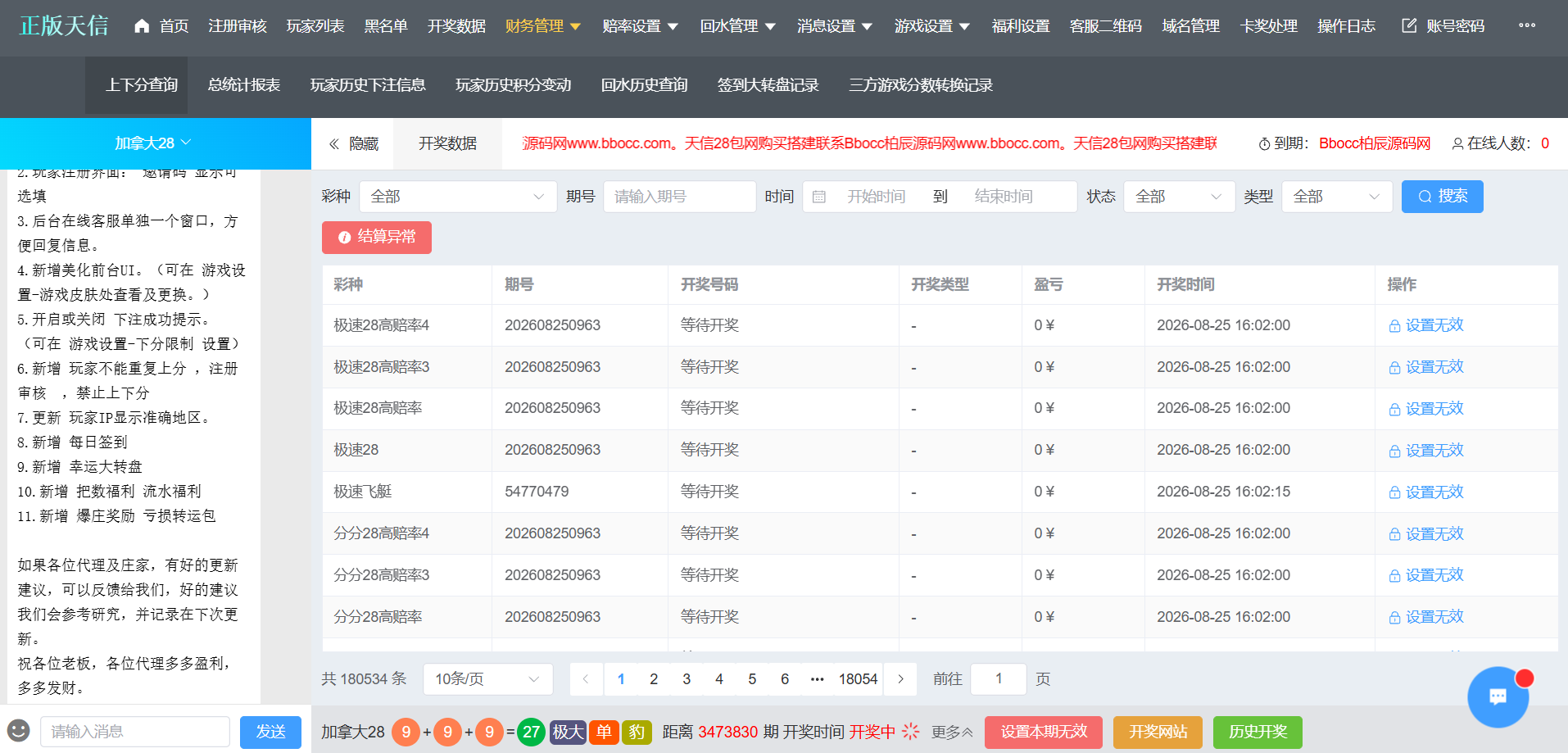Click the orange 开奖网站 button

pos(1158,732)
